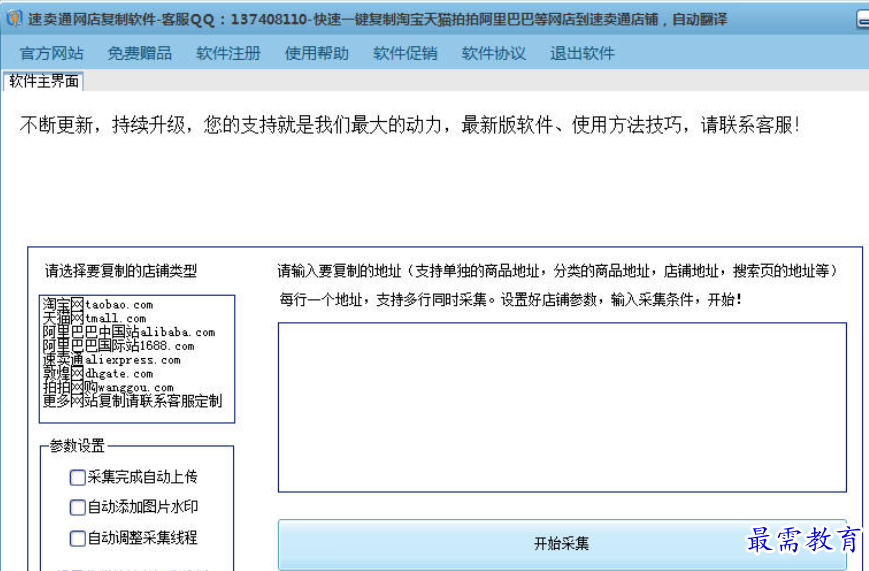Tick 自动添加图片水印 checkbox

pyautogui.click(x=78, y=507)
